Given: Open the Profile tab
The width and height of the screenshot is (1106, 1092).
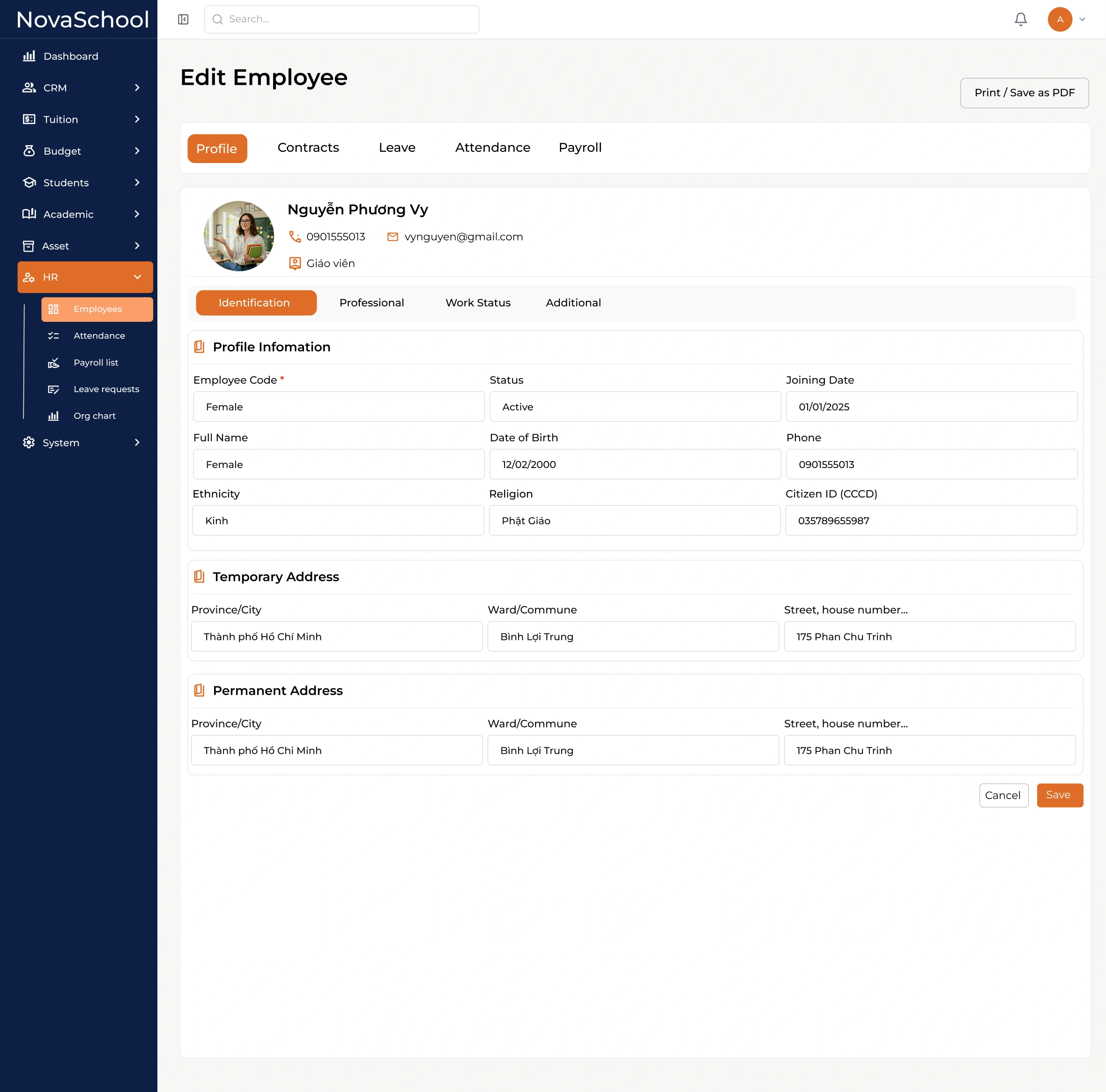Looking at the screenshot, I should [217, 149].
